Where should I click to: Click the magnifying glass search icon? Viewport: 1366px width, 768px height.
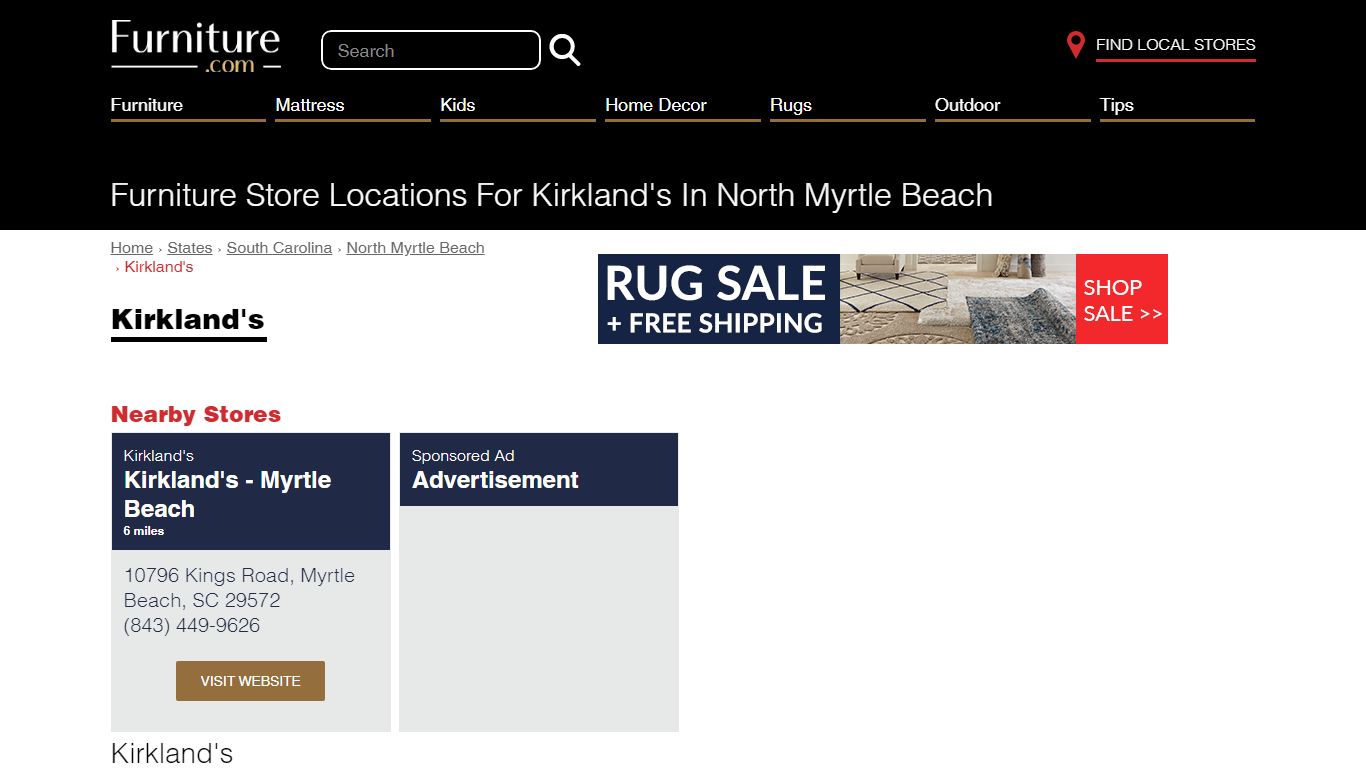(x=565, y=50)
